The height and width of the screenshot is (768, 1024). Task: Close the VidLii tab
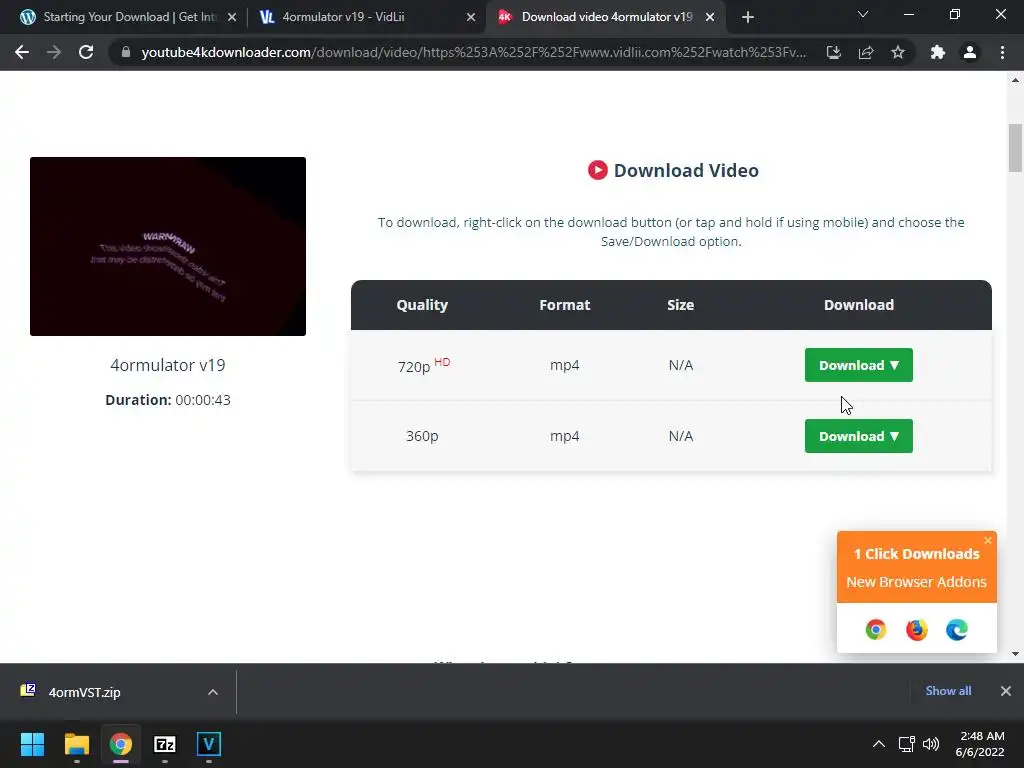pos(471,17)
